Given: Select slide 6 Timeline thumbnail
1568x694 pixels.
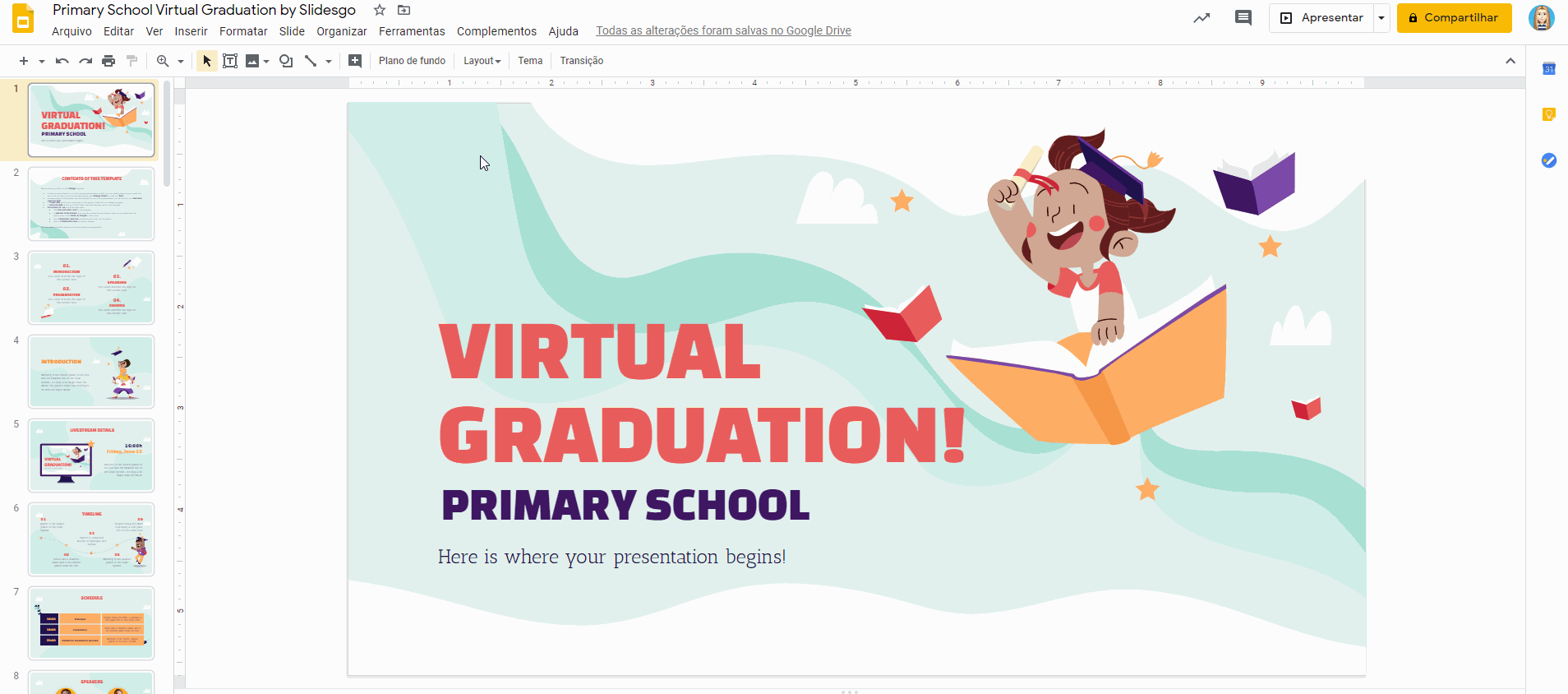Looking at the screenshot, I should [91, 539].
